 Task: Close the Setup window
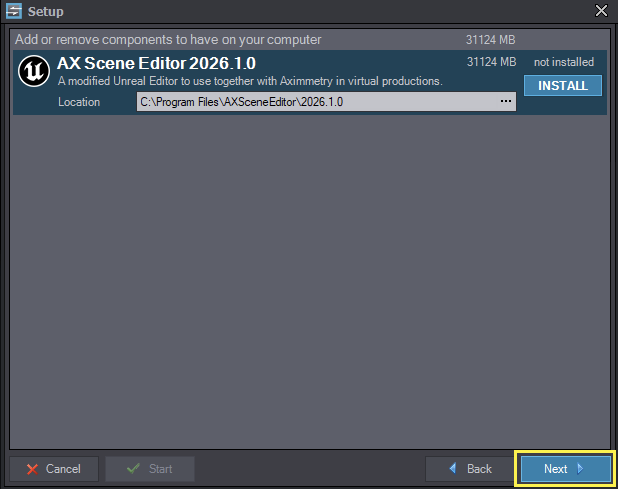(x=601, y=11)
